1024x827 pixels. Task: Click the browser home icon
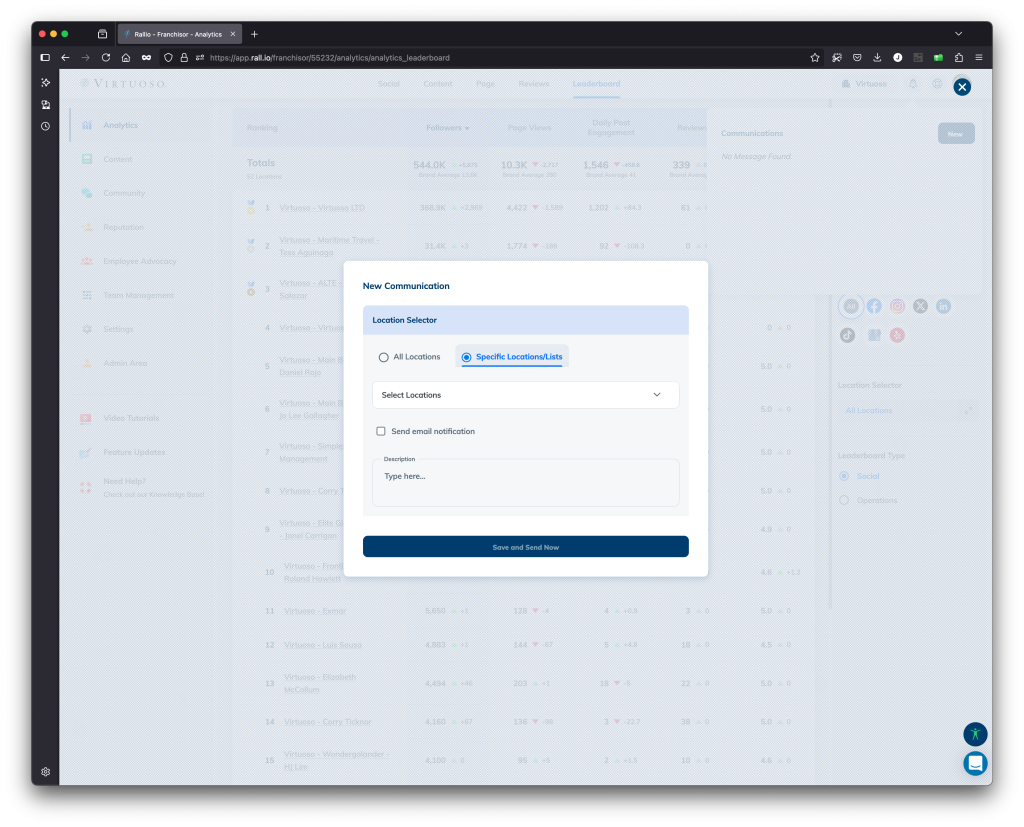click(x=125, y=58)
